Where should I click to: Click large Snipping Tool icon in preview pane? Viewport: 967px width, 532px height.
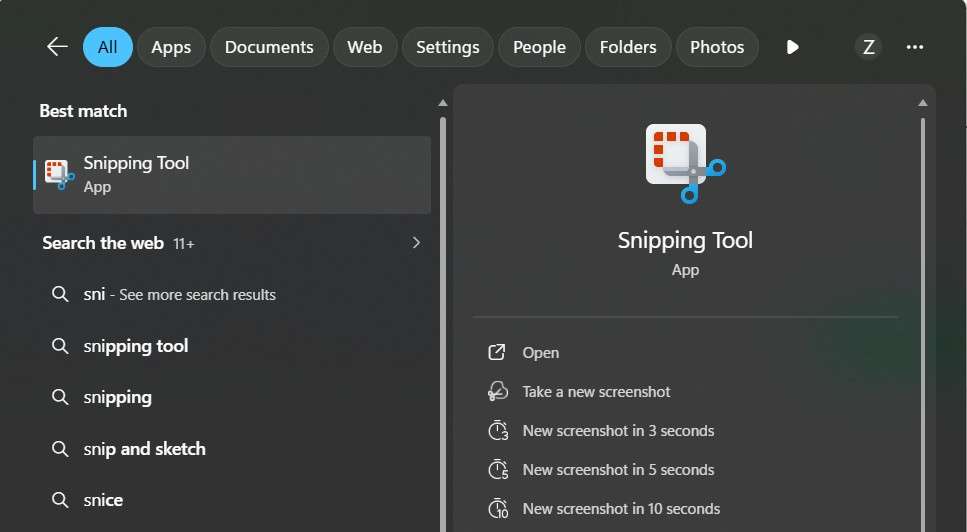pos(685,164)
